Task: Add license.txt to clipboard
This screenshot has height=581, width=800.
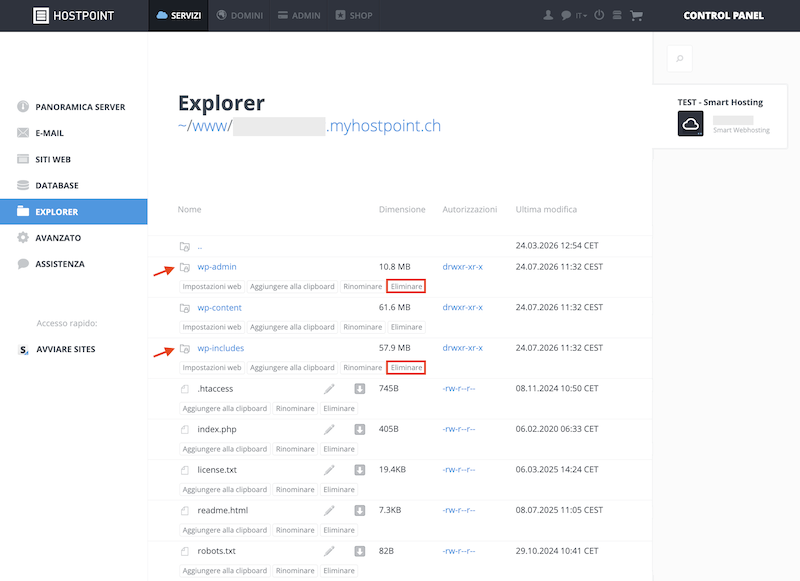Action: point(224,490)
